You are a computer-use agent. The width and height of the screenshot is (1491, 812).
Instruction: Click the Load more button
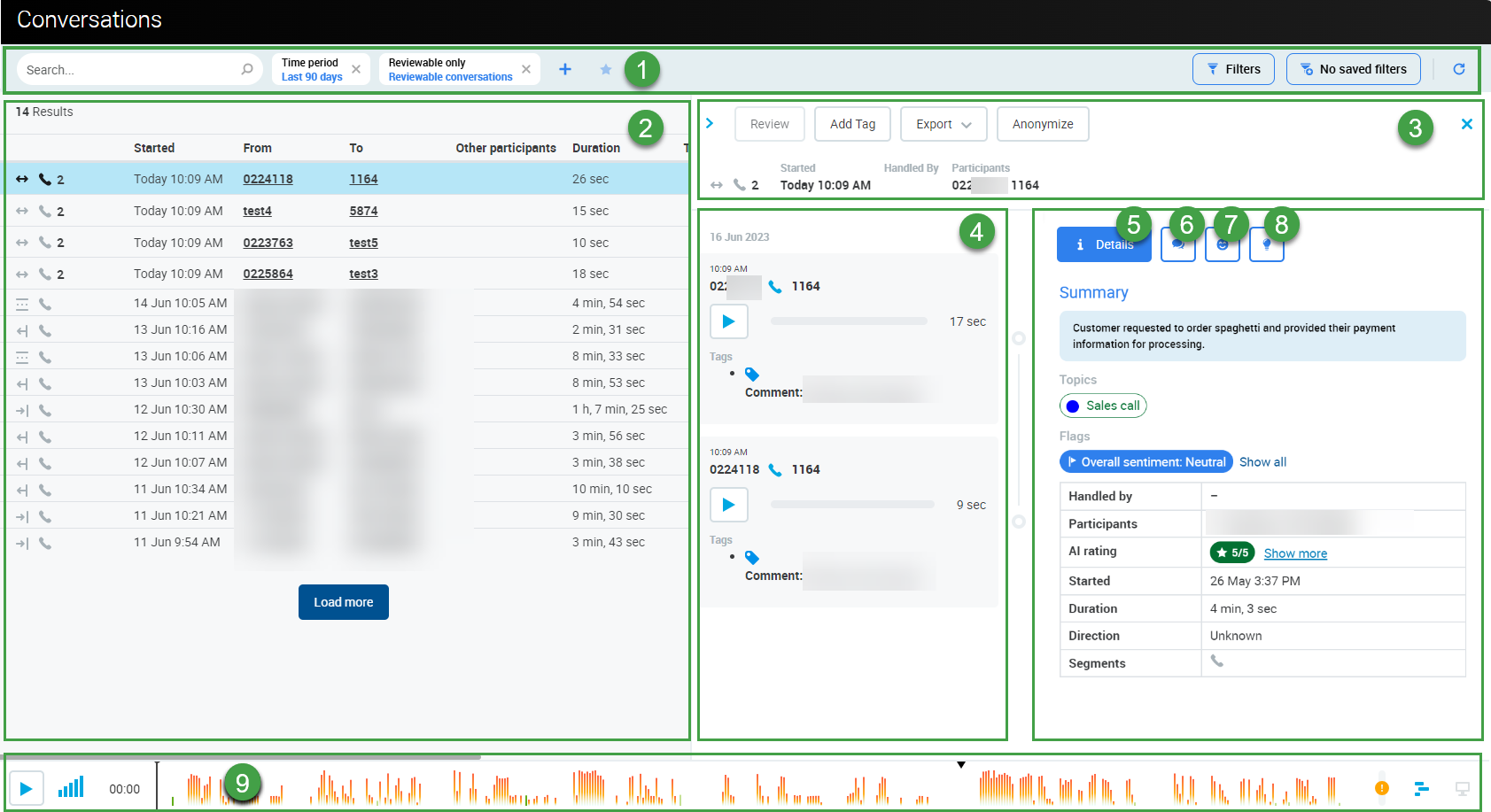click(343, 602)
